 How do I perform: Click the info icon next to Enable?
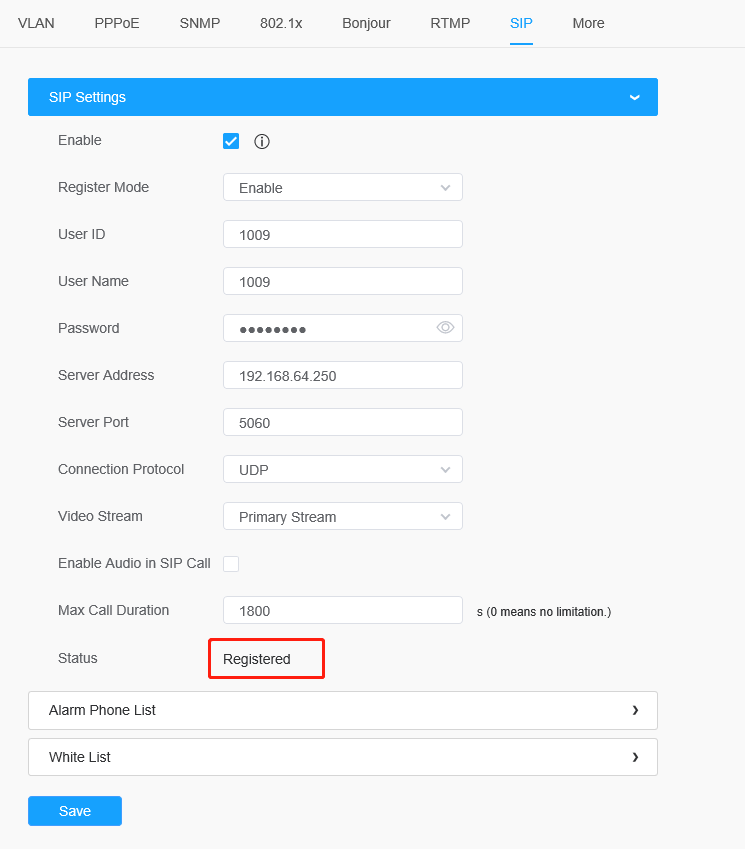[x=262, y=142]
